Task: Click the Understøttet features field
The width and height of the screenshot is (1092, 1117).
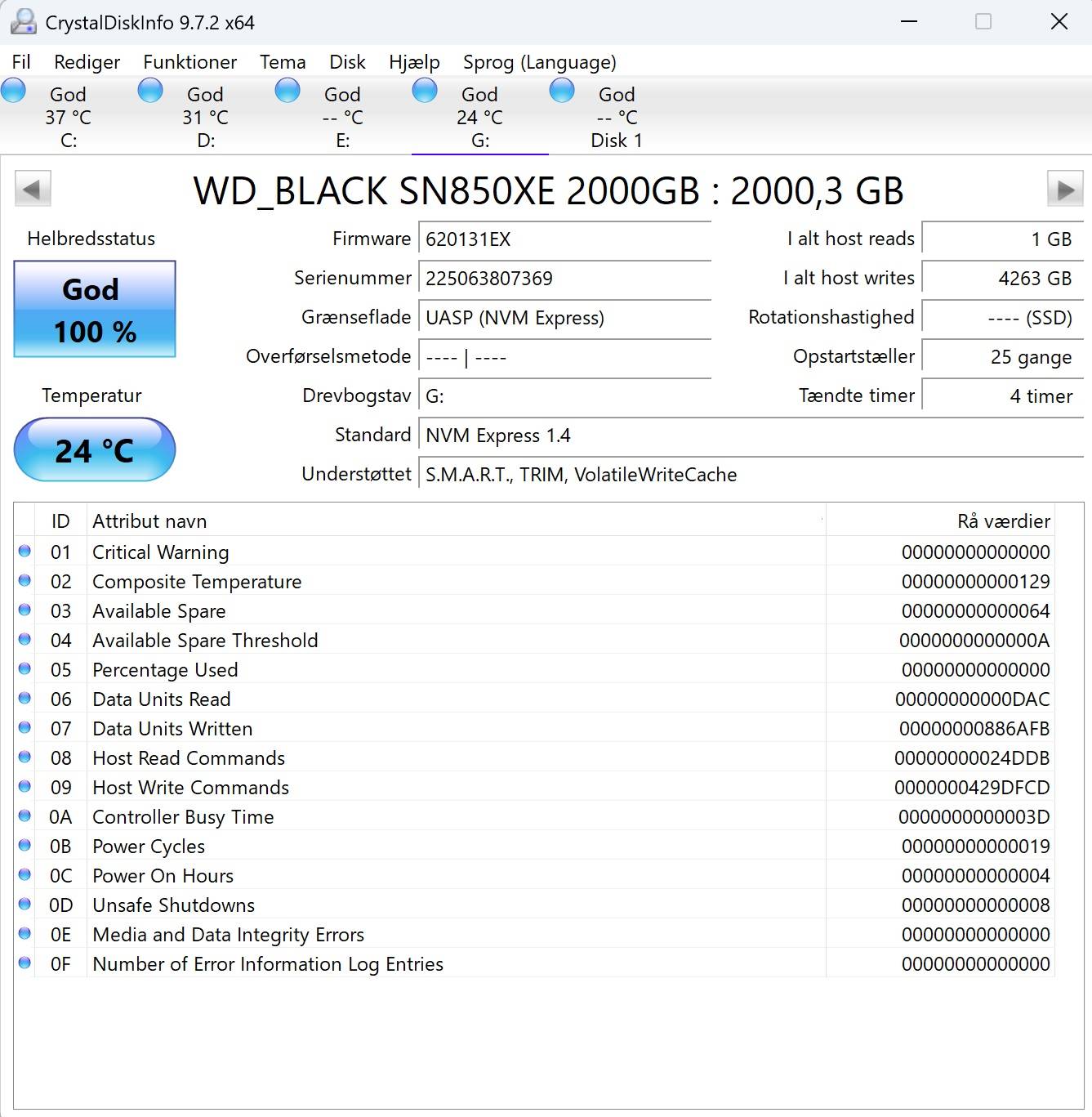Action: (751, 475)
